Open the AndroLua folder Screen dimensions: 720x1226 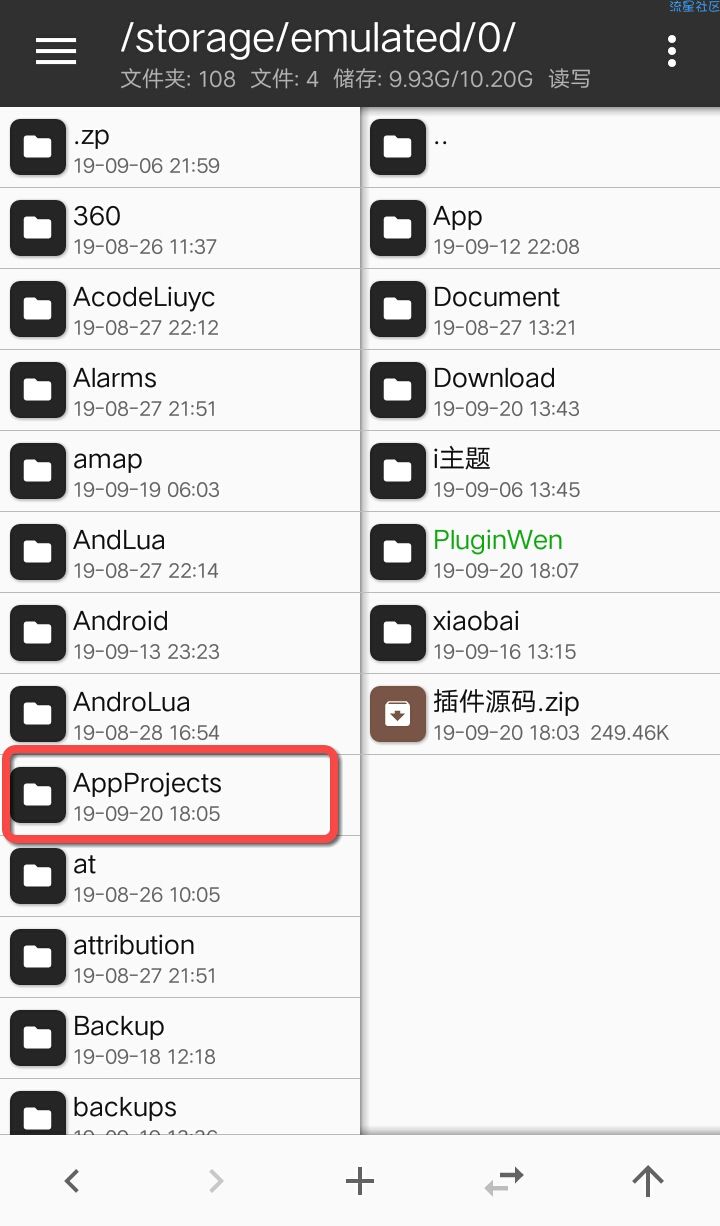[180, 714]
